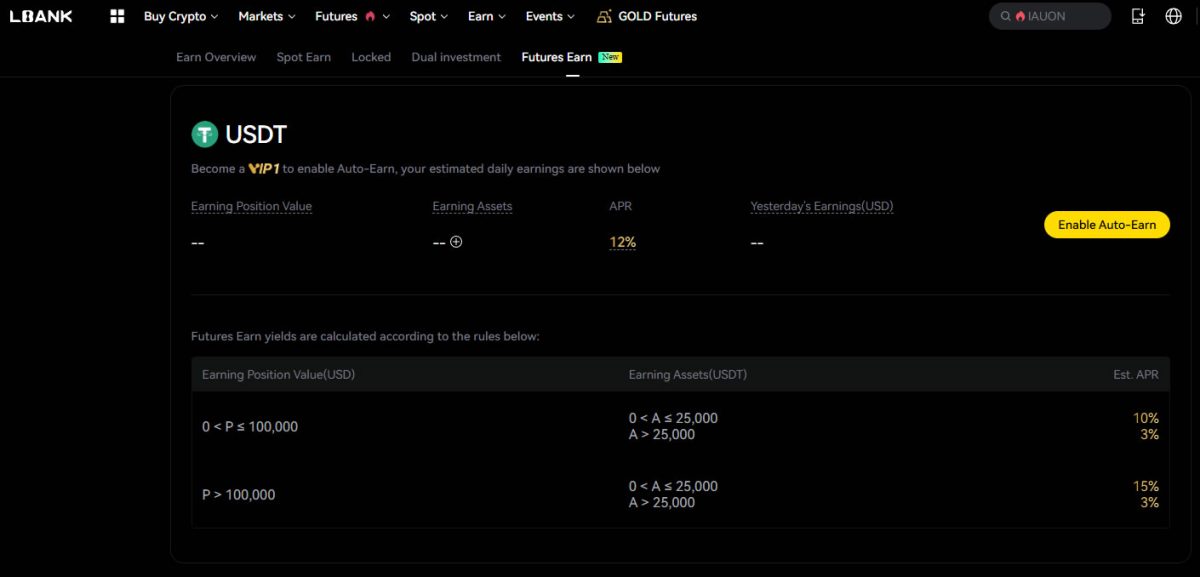This screenshot has height=577, width=1200.
Task: Expand the Markets dropdown
Action: tap(267, 16)
